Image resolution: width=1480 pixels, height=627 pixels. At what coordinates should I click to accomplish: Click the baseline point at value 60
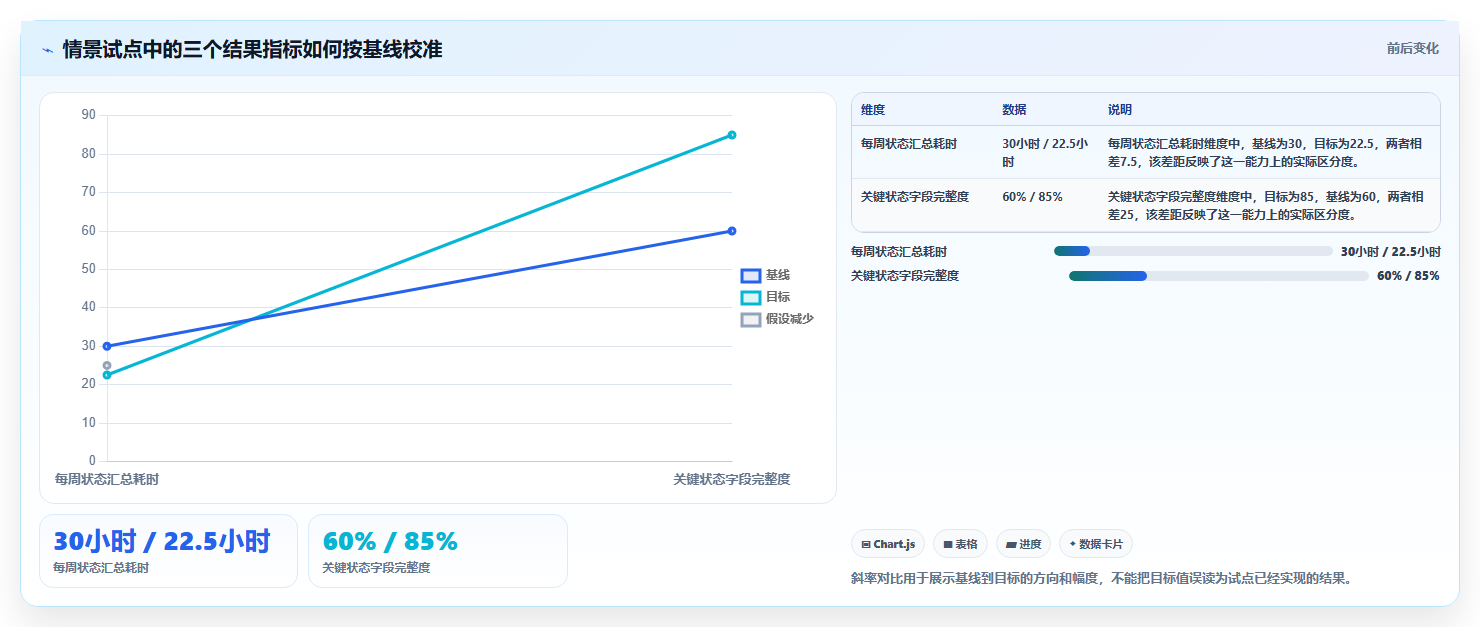click(732, 231)
